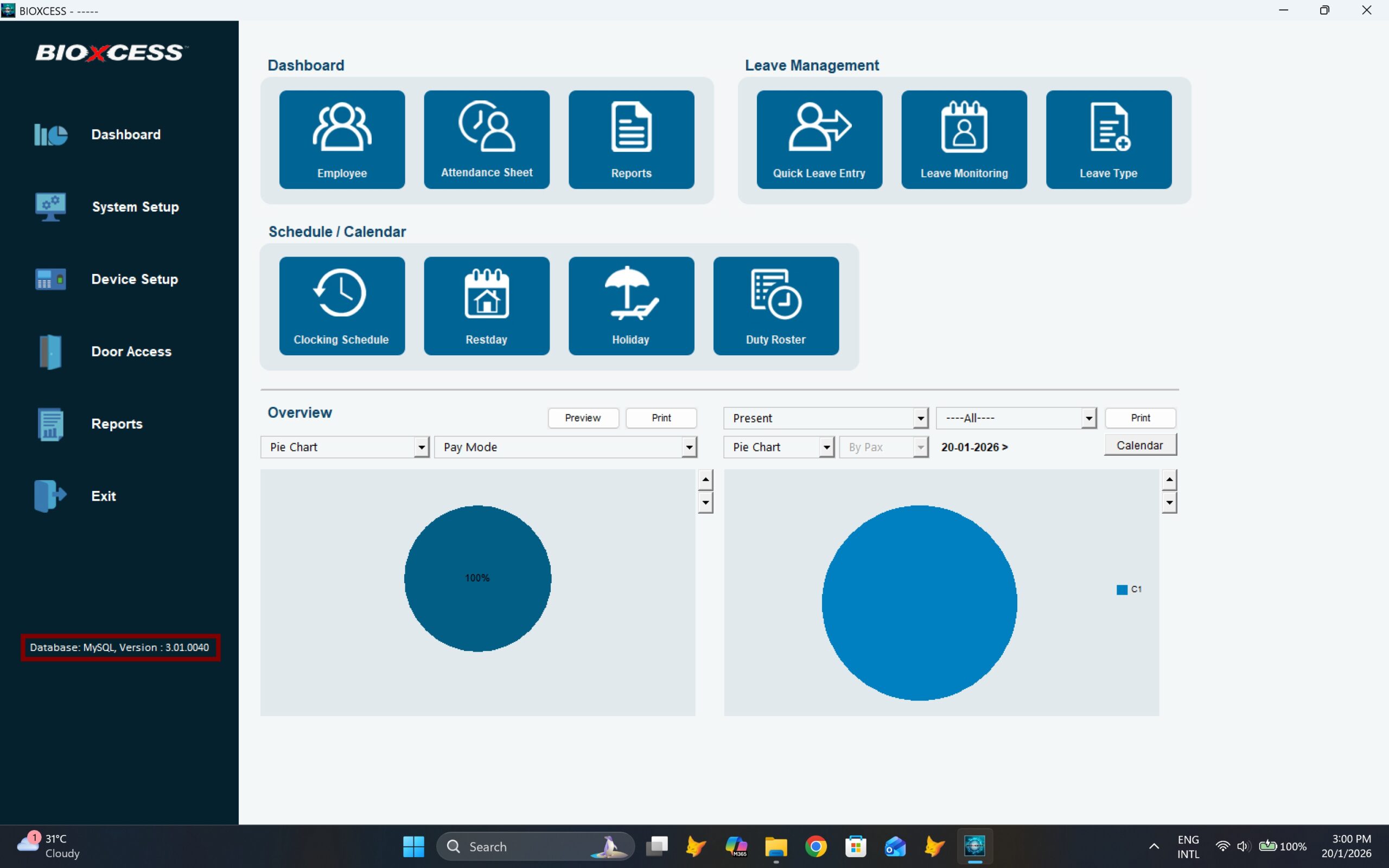Open the Holiday tile

click(x=631, y=305)
